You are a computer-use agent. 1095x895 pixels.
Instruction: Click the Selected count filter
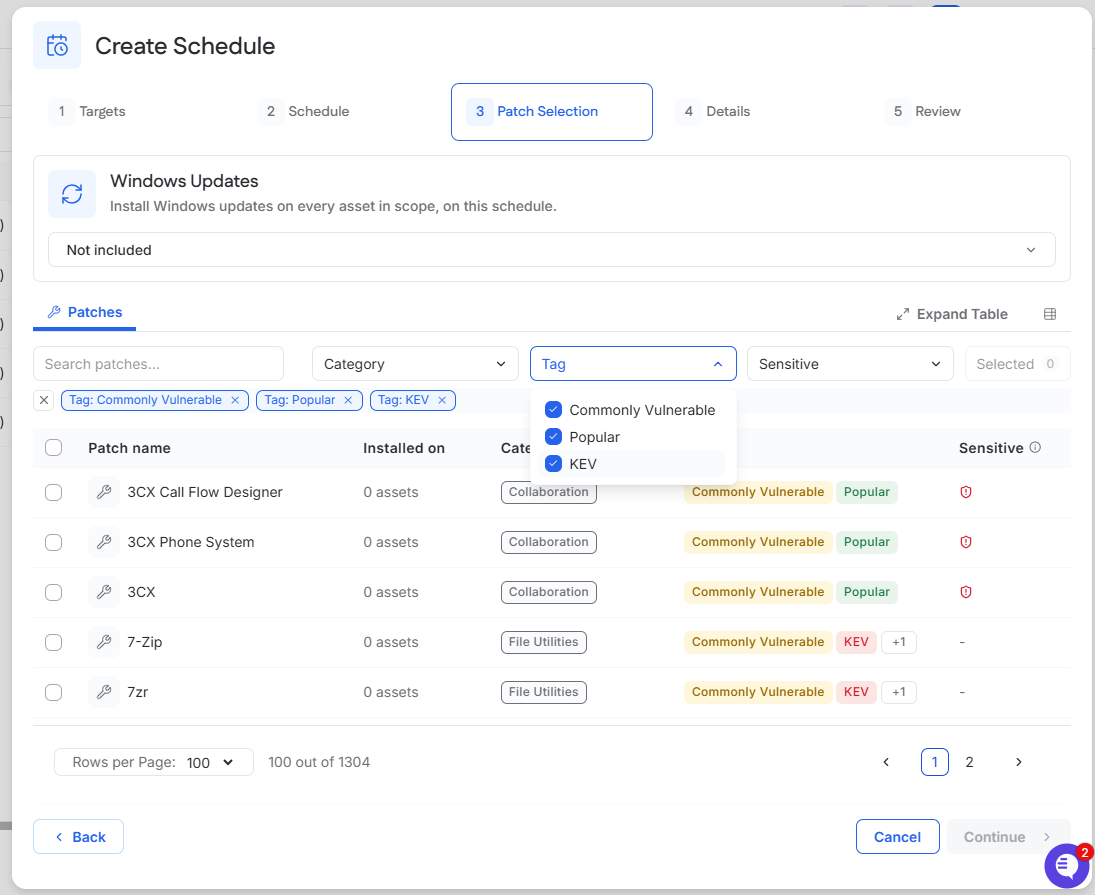coord(1017,364)
